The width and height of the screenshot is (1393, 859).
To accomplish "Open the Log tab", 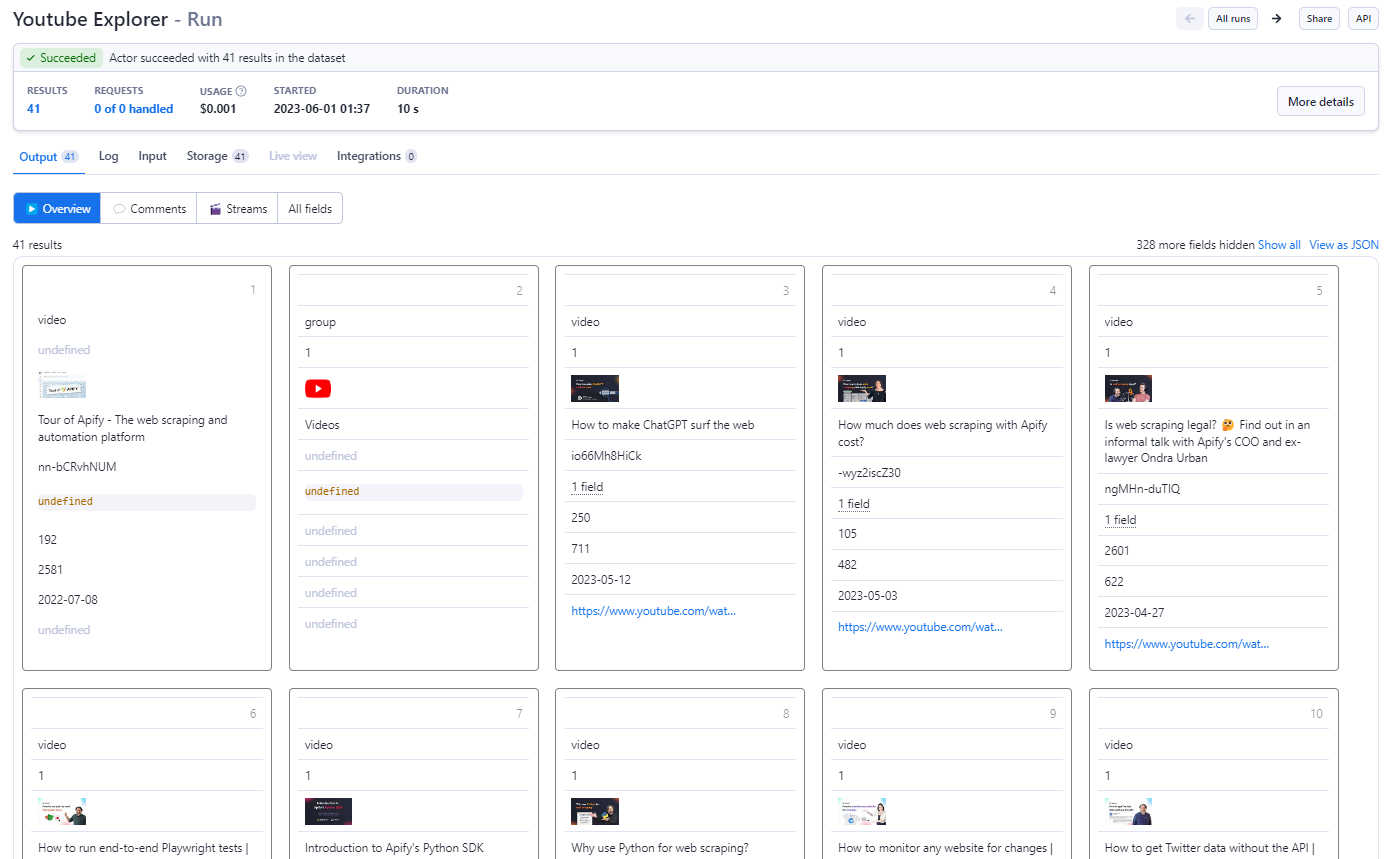I will 109,156.
